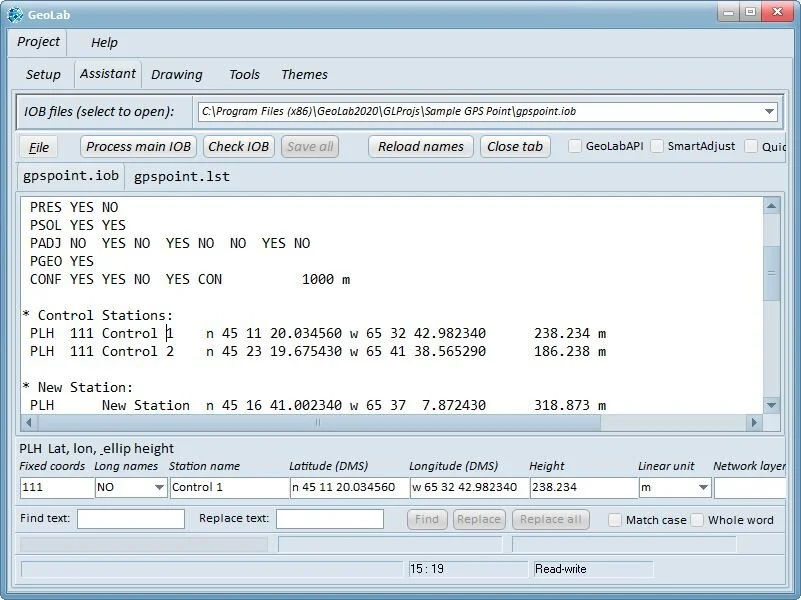The height and width of the screenshot is (600, 801).
Task: Click the 'CONF YES YES NO YES CON' line
Action: 190,279
